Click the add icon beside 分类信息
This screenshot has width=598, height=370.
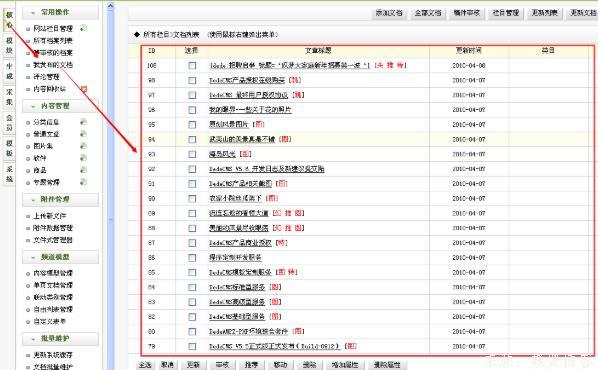83,122
